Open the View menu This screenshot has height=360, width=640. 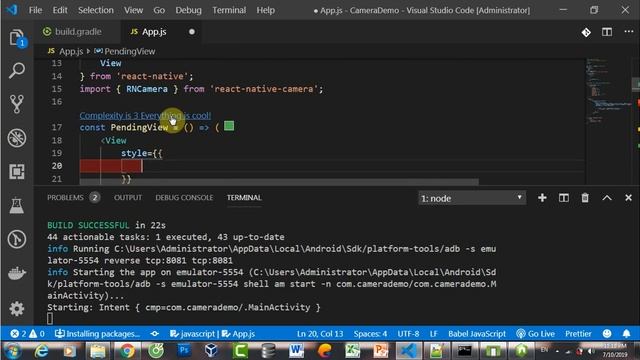133,10
